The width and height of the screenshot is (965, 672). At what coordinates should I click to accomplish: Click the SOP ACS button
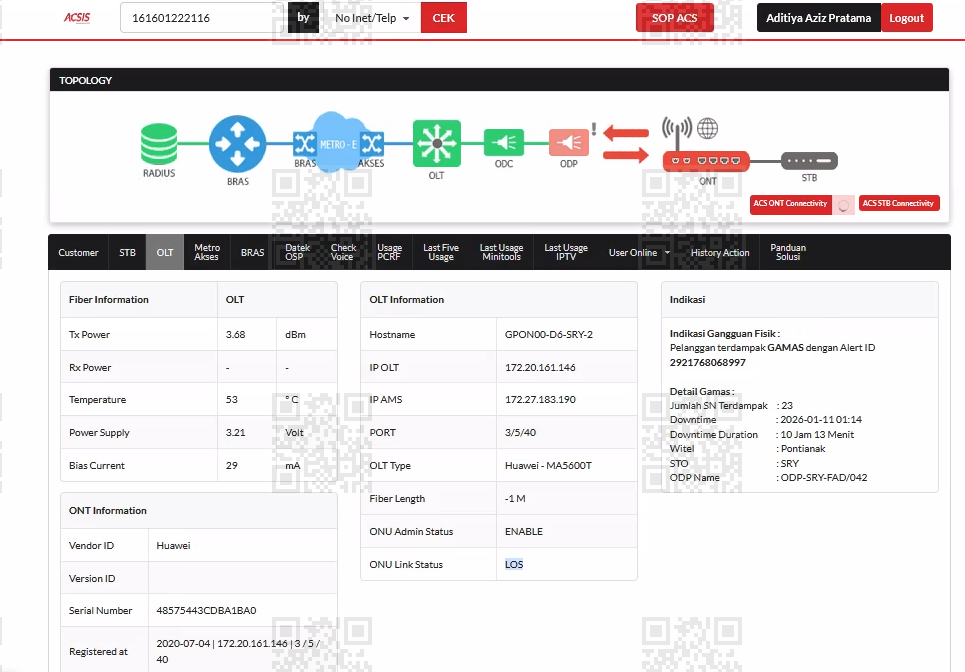675,18
